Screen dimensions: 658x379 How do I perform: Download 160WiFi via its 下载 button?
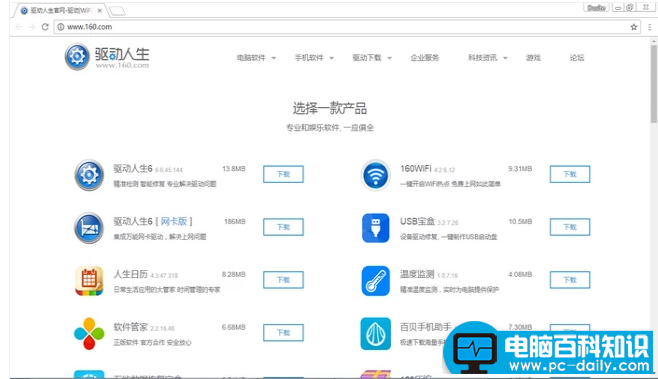570,174
